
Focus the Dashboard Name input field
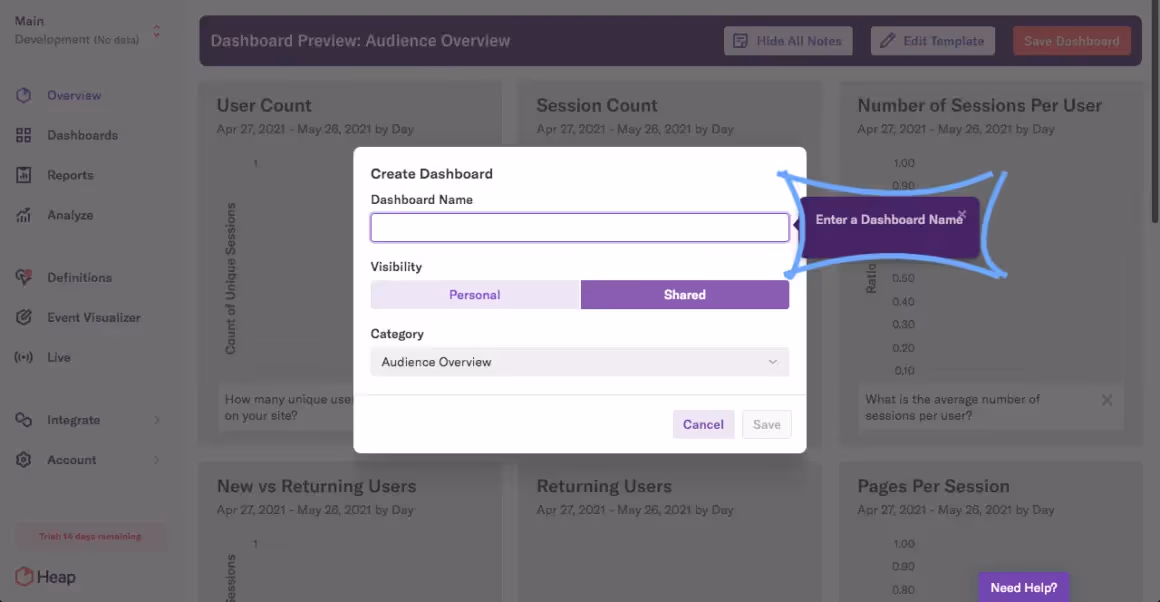coord(579,227)
